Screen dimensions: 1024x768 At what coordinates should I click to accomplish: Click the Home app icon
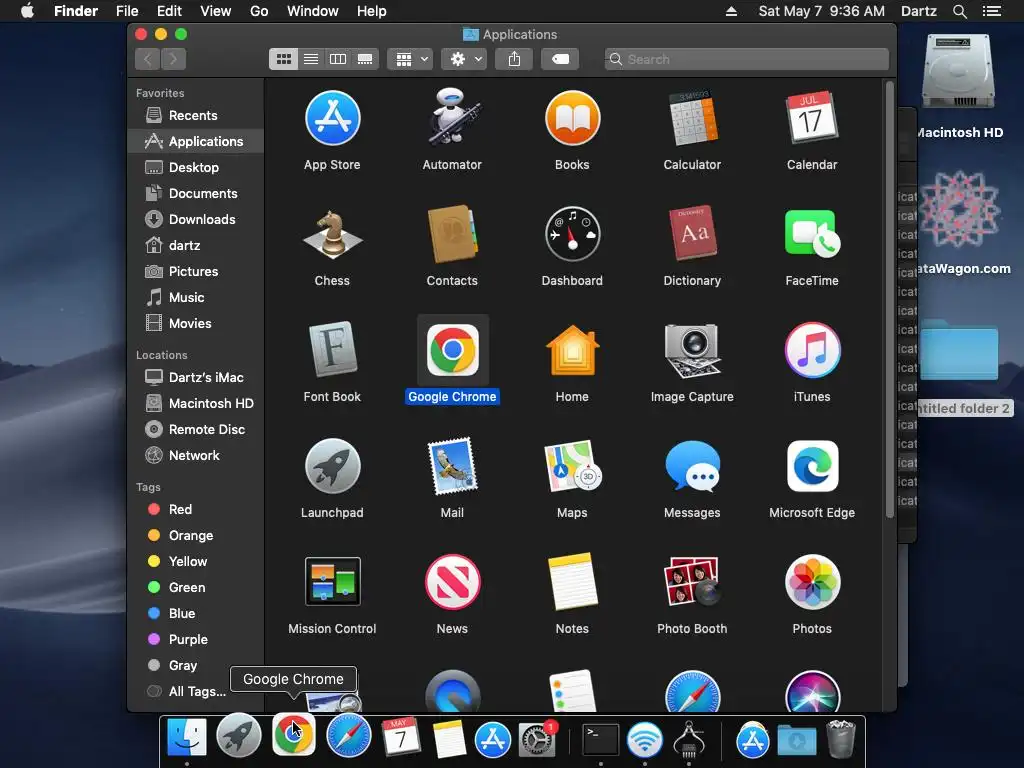click(572, 350)
